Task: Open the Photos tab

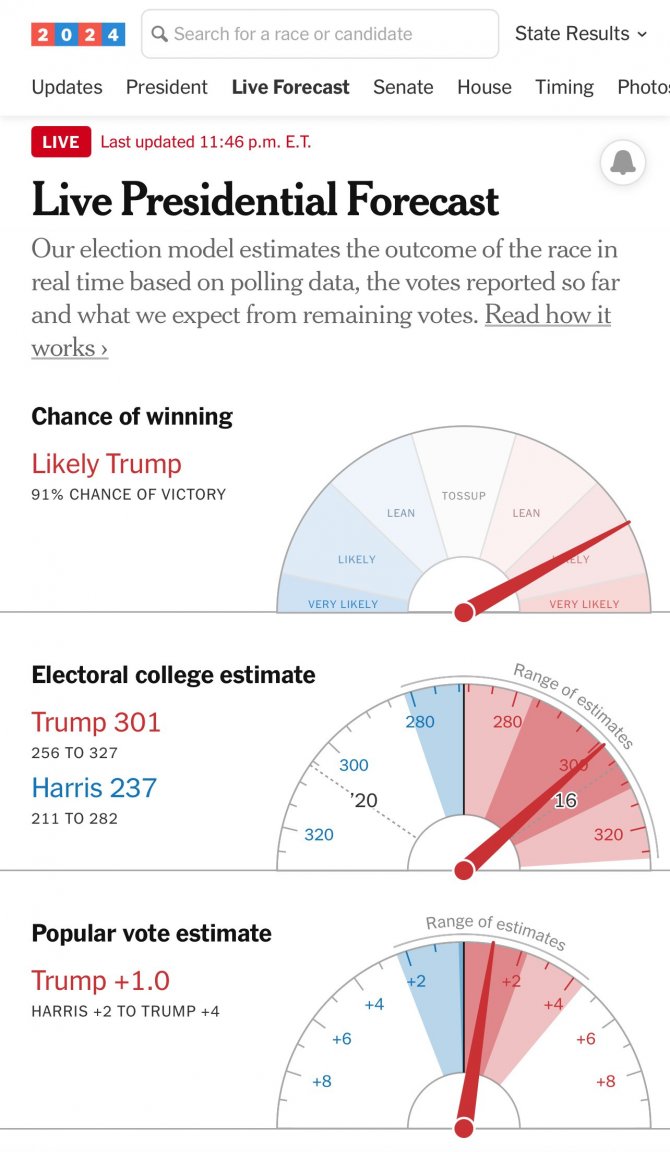Action: (644, 87)
